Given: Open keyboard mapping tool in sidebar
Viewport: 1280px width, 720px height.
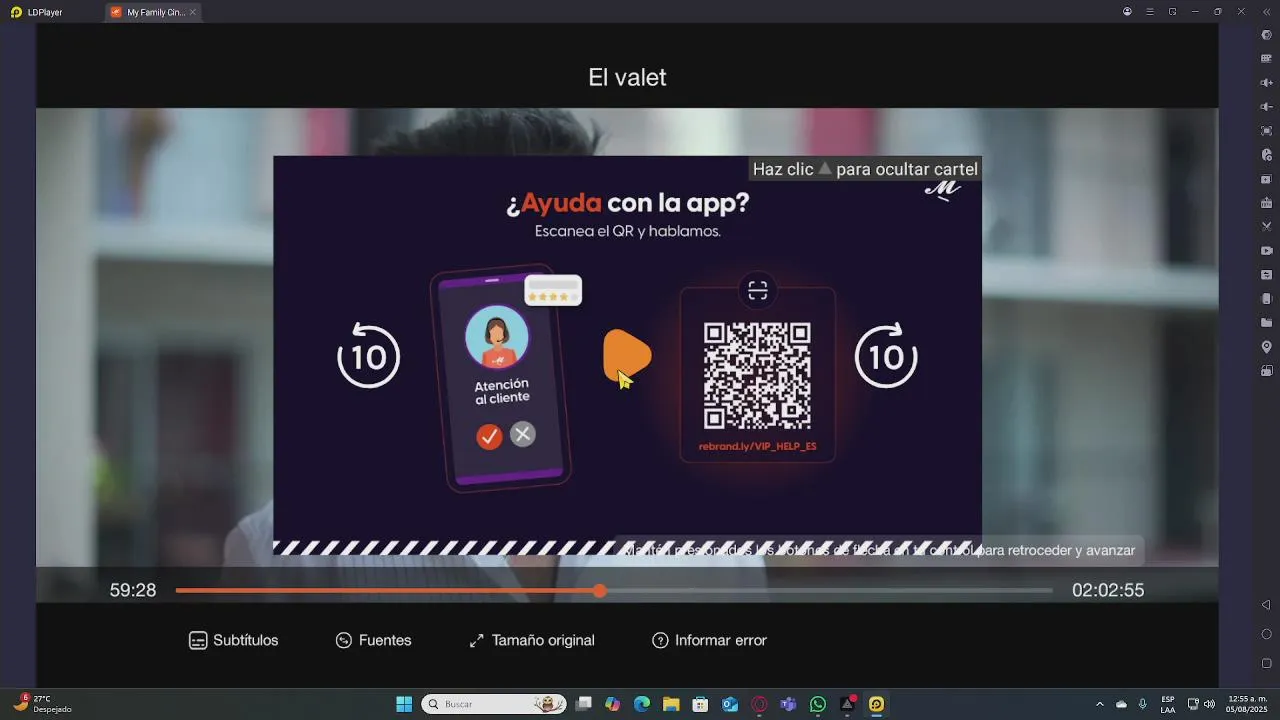Looking at the screenshot, I should [1266, 59].
